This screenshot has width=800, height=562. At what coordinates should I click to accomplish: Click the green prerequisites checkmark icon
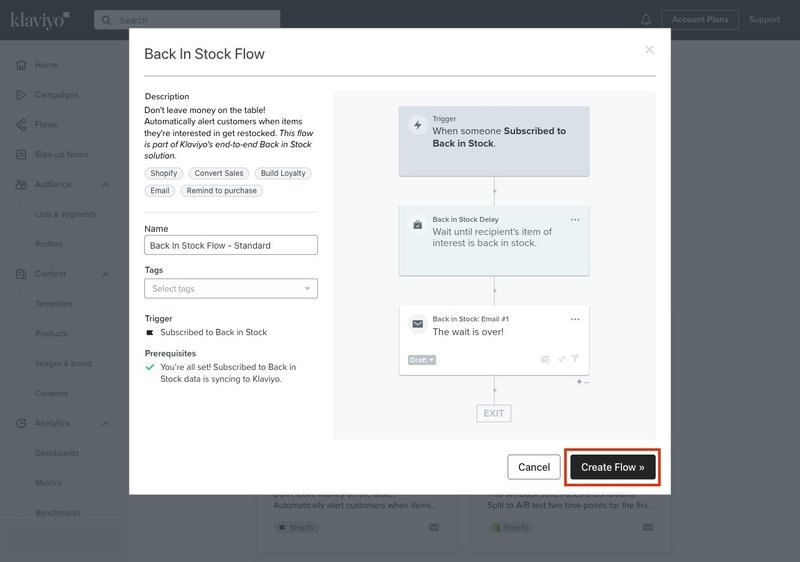[149, 367]
